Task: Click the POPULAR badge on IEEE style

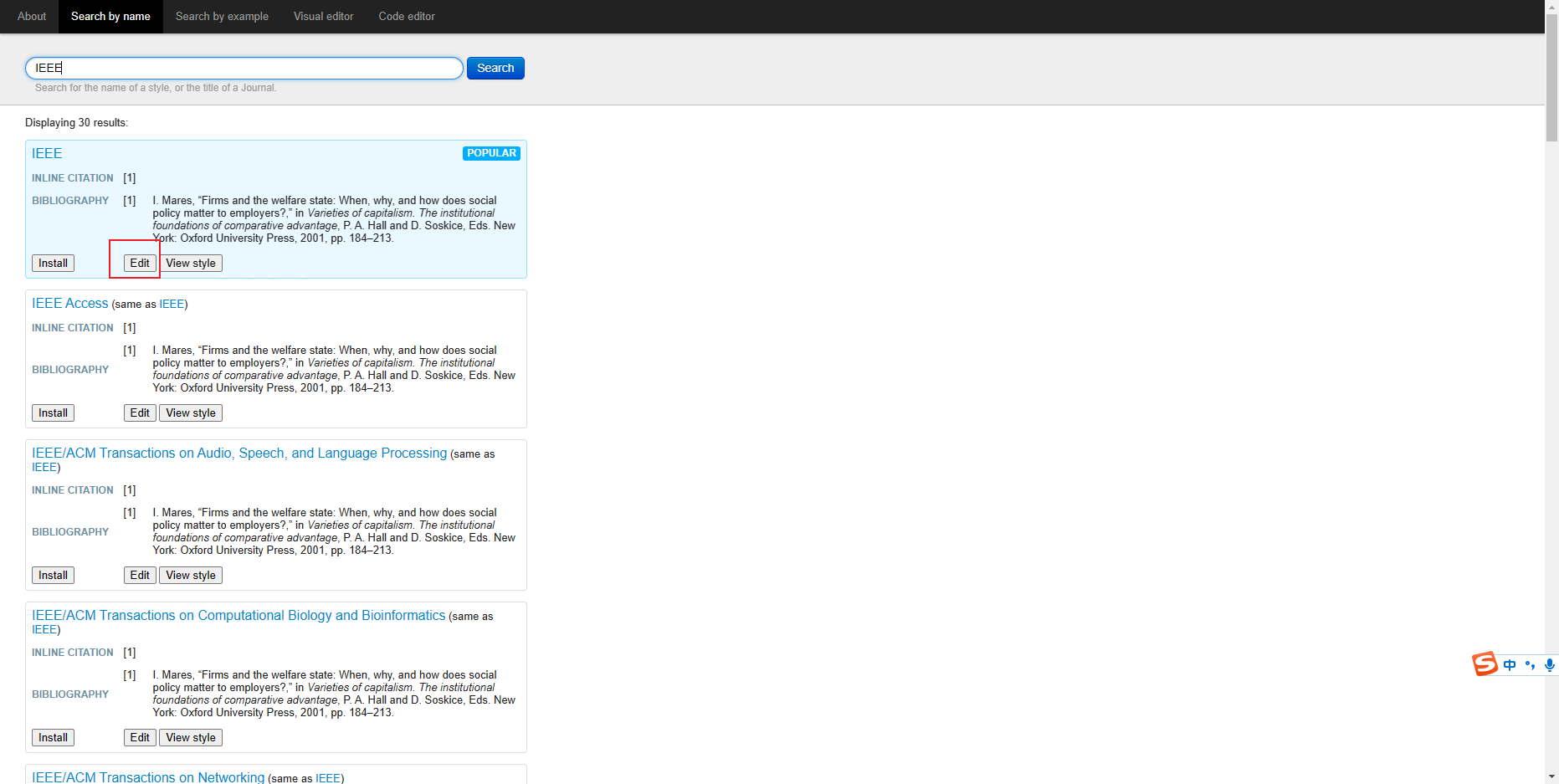Action: click(491, 153)
